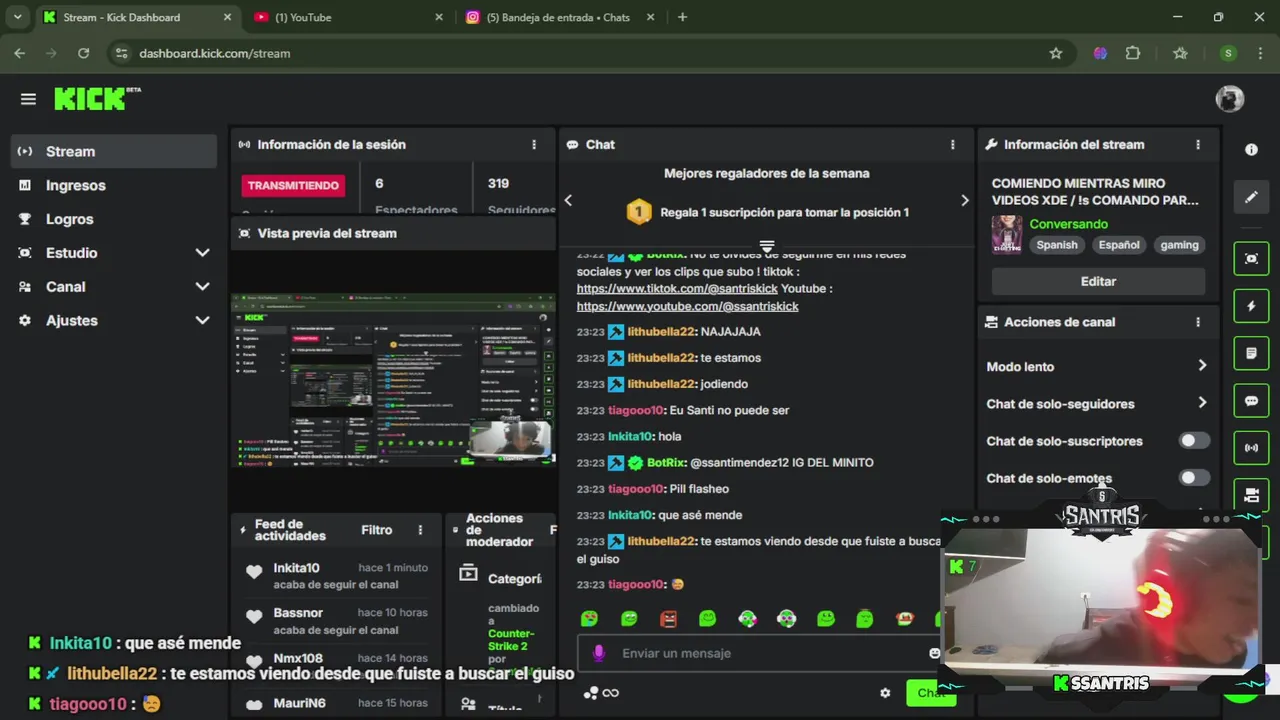
Task: Click the info icon in right toolbar
Action: 1251,150
